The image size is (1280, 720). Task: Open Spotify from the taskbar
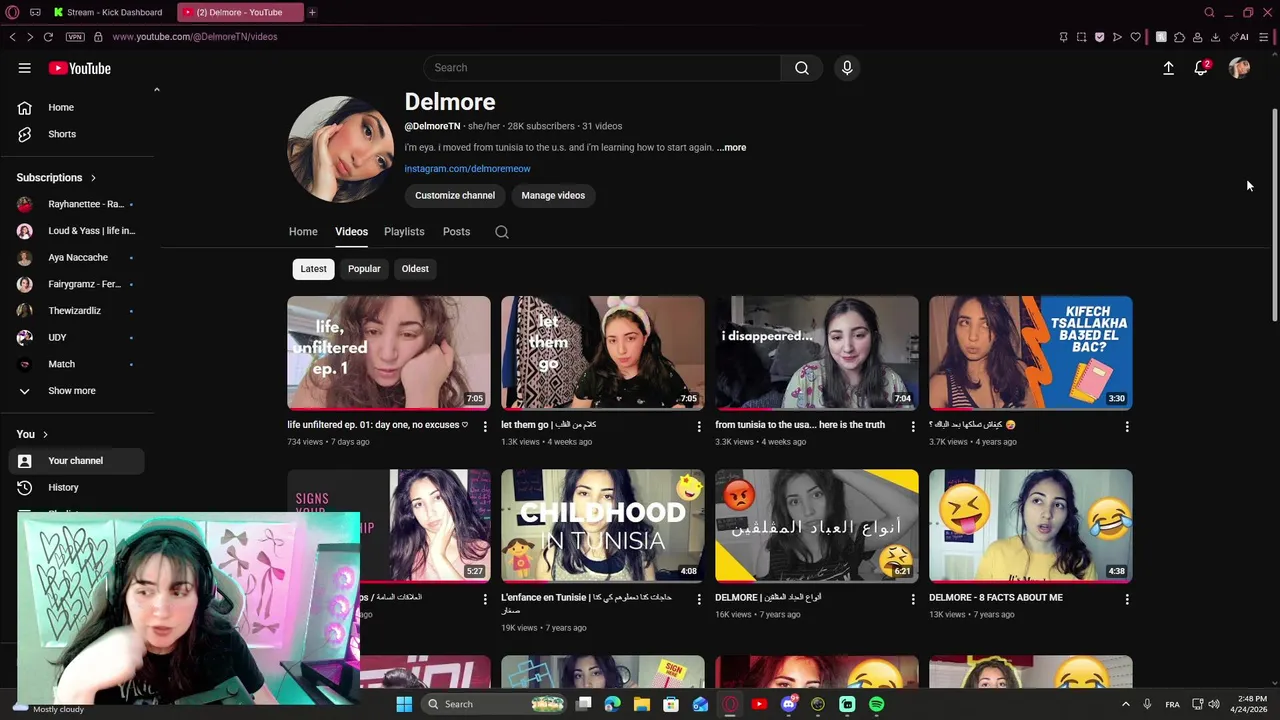pos(876,704)
